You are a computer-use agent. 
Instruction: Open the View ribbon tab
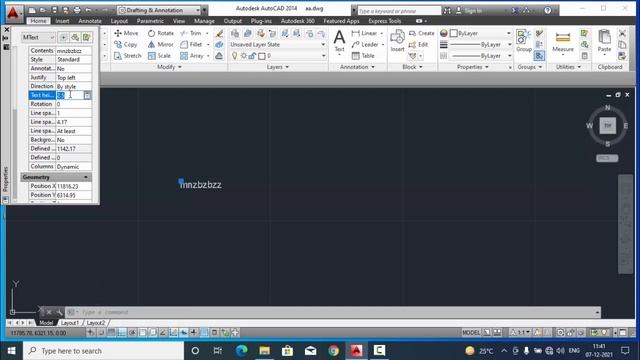click(x=179, y=21)
